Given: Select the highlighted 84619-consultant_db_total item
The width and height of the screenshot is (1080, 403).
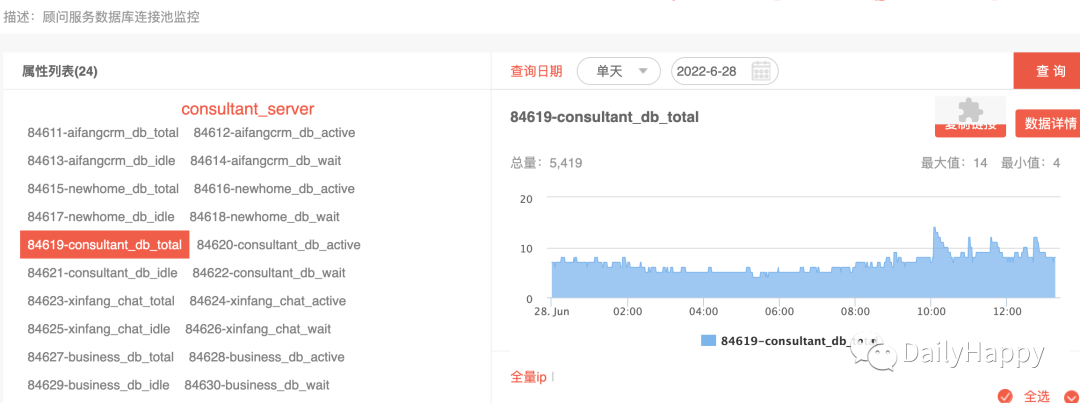Looking at the screenshot, I should (105, 245).
